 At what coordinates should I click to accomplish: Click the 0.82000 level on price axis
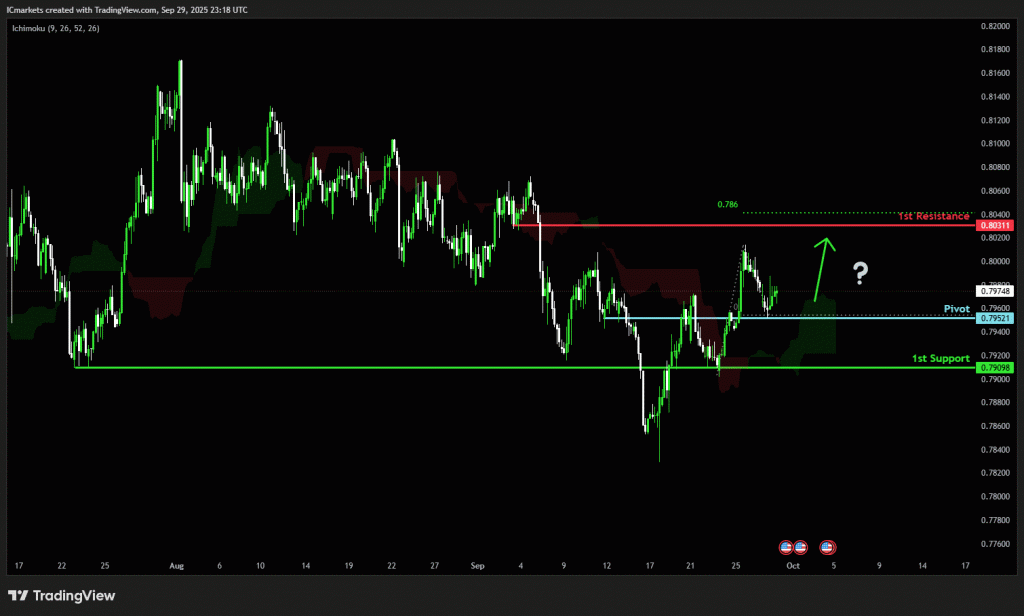point(995,25)
